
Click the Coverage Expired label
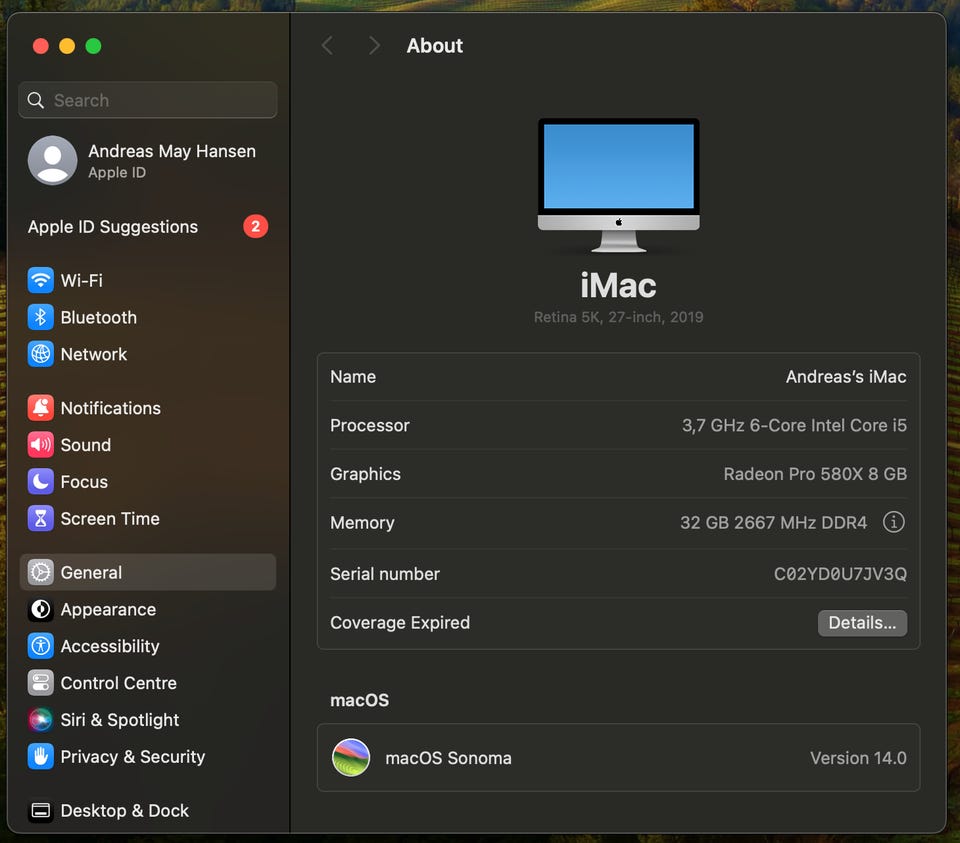pos(400,623)
